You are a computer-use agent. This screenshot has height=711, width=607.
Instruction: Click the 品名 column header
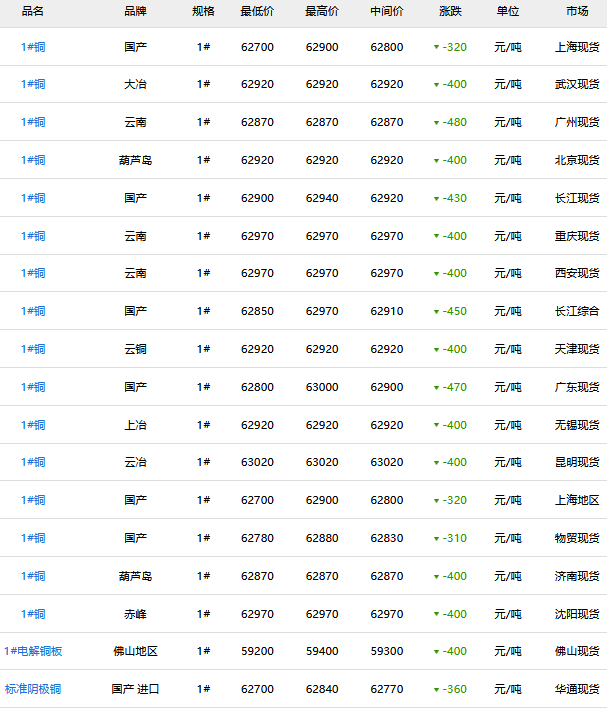pyautogui.click(x=33, y=11)
